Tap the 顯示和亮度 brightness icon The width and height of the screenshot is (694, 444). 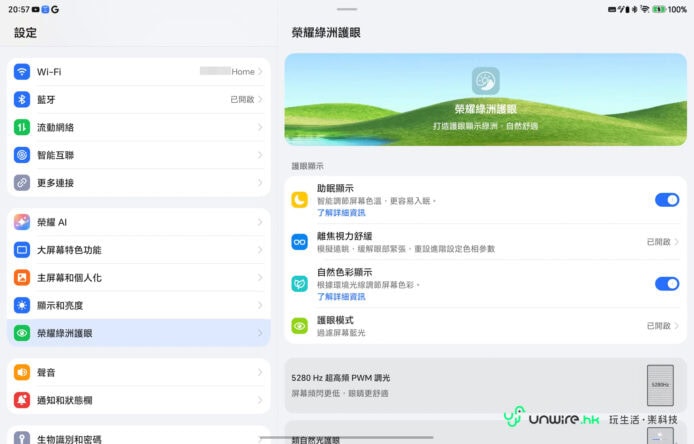coord(22,305)
